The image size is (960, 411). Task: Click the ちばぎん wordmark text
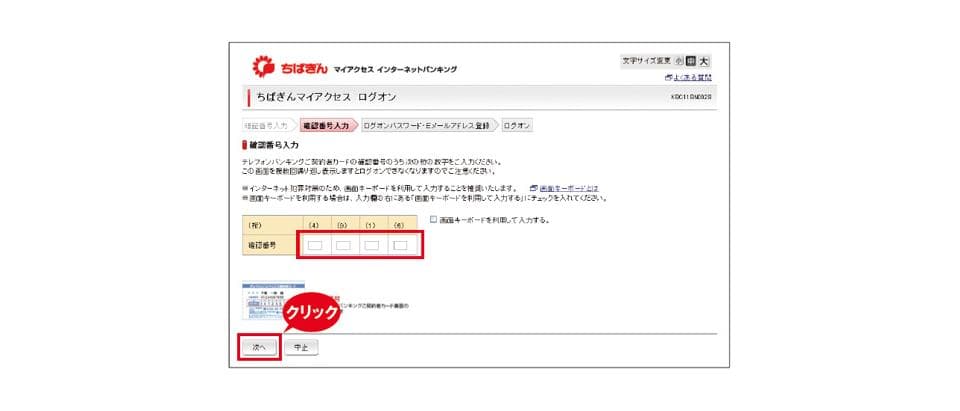click(304, 69)
